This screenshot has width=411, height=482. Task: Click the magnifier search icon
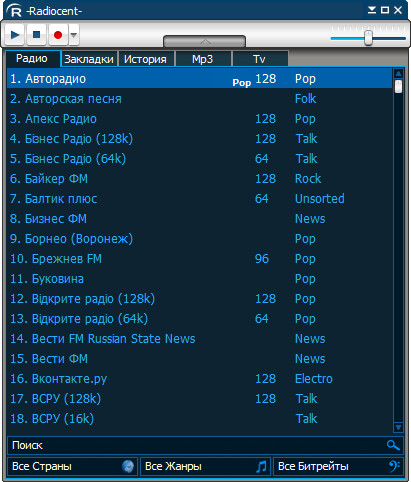click(393, 445)
